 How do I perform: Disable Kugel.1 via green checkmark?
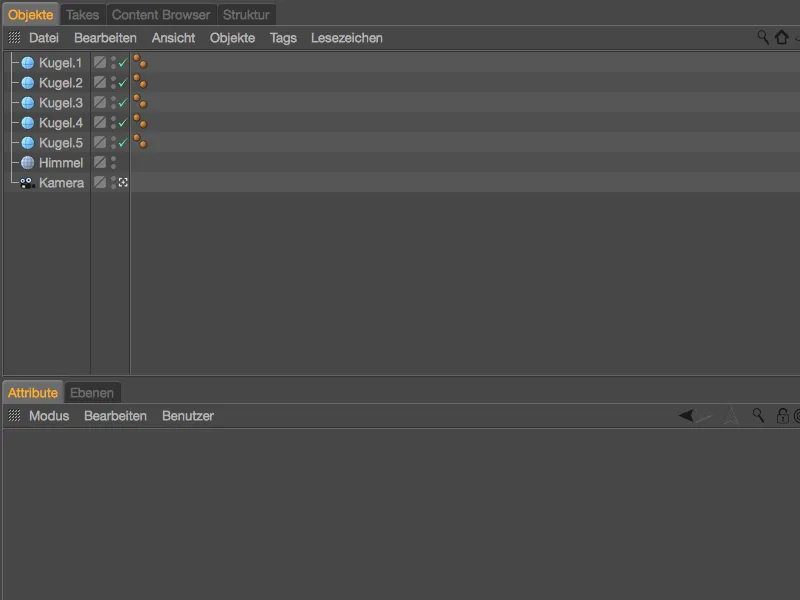click(122, 63)
